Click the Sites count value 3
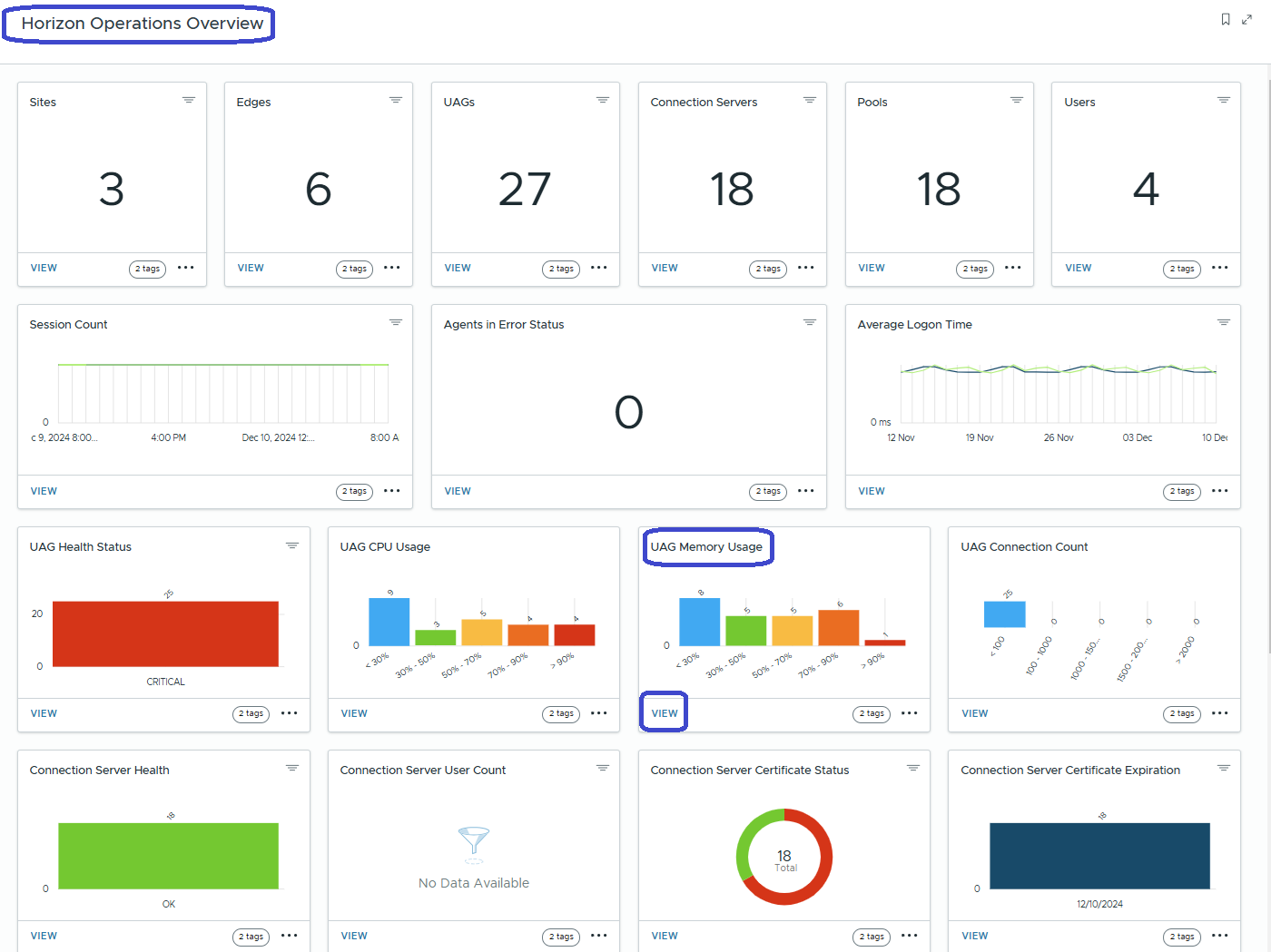This screenshot has height=952, width=1271. [111, 189]
